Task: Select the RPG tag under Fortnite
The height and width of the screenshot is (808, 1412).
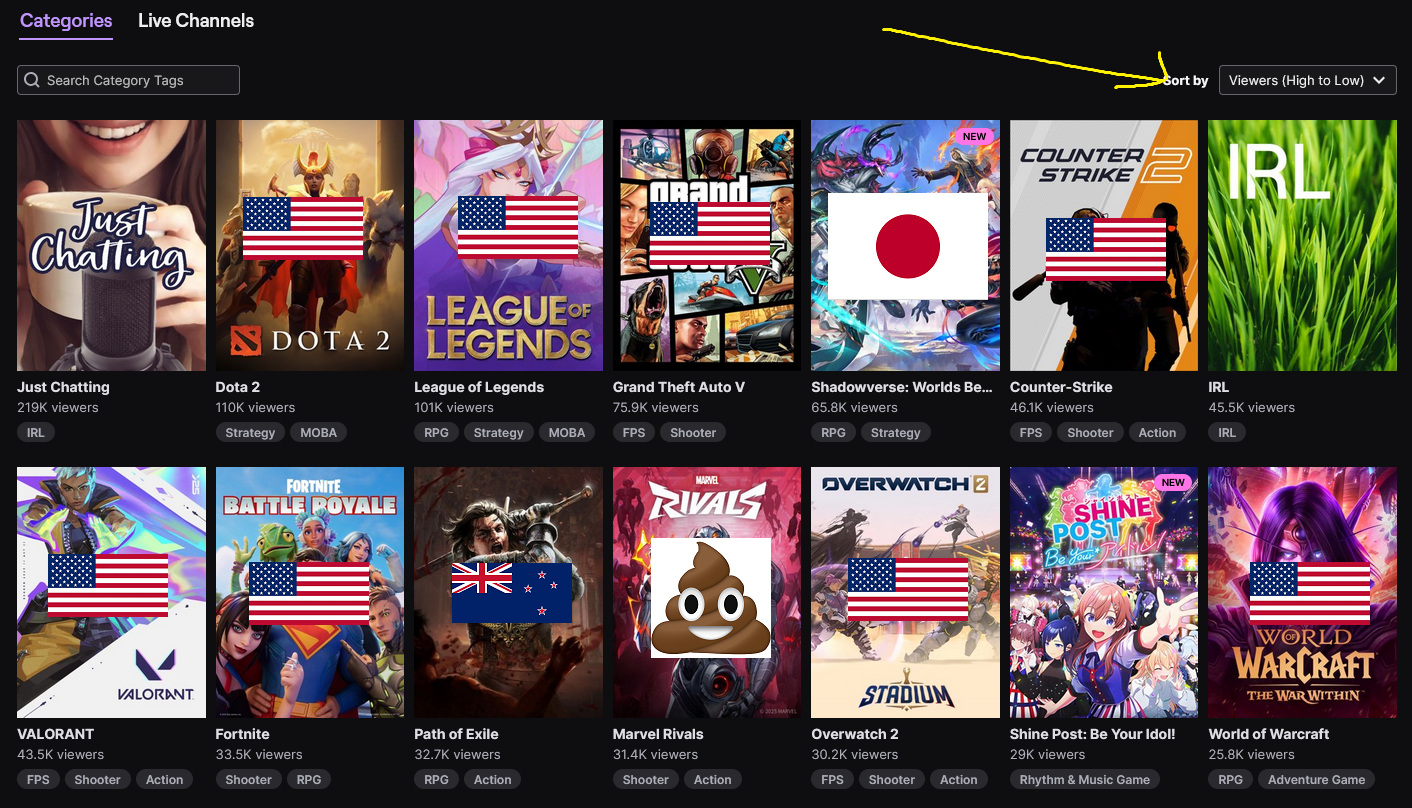Action: pos(309,780)
